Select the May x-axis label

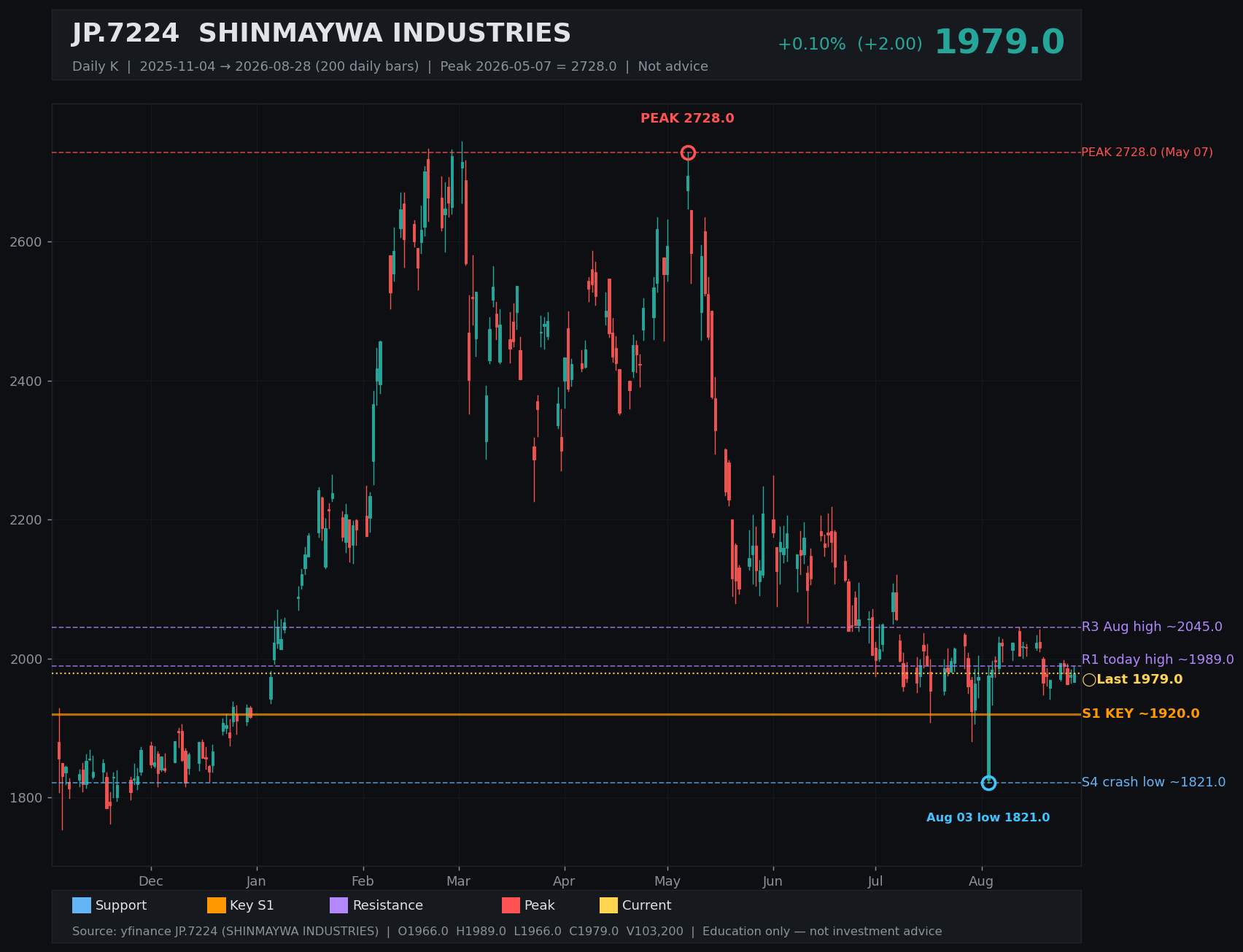tap(667, 881)
